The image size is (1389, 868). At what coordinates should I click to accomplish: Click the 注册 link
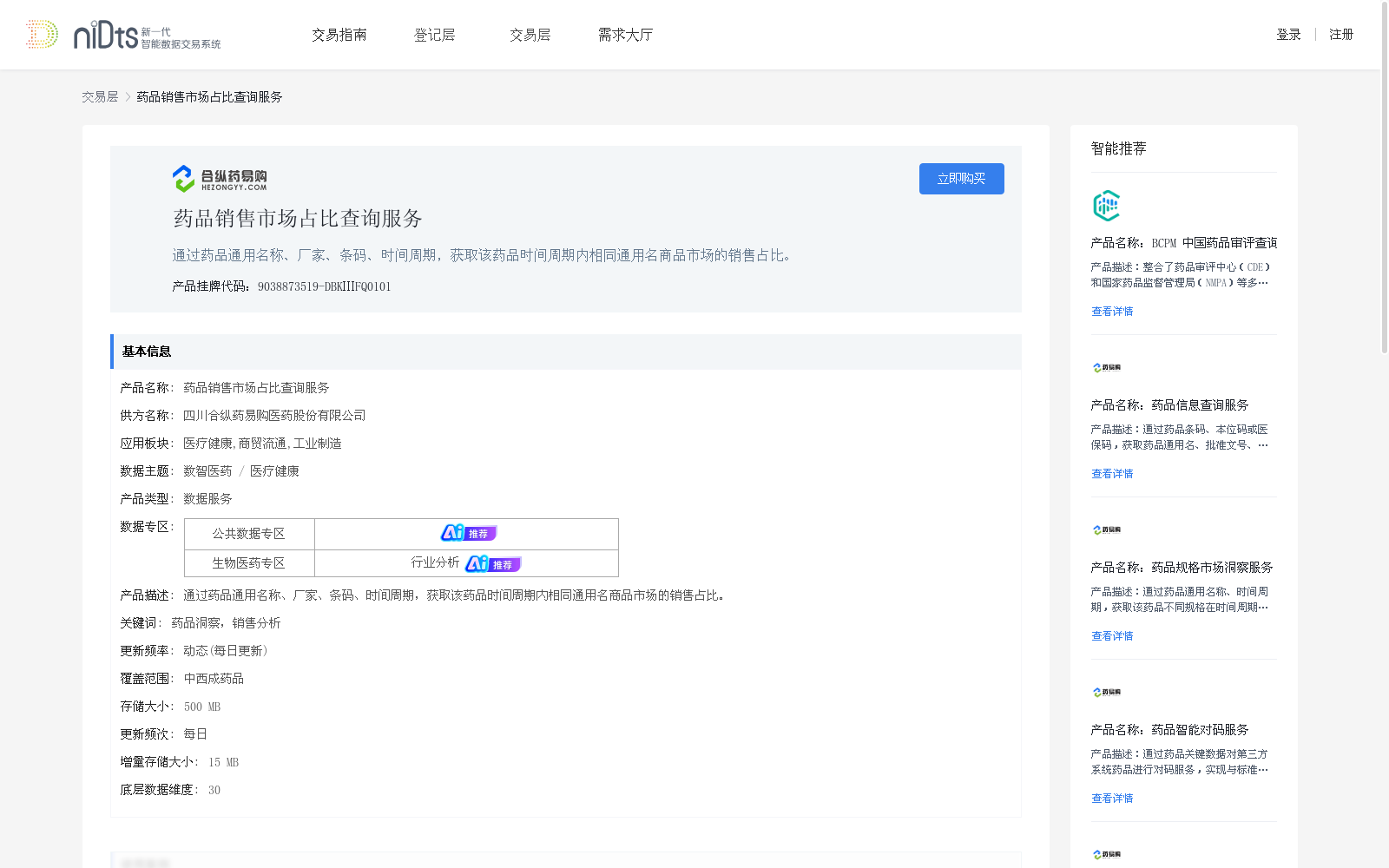[1341, 35]
